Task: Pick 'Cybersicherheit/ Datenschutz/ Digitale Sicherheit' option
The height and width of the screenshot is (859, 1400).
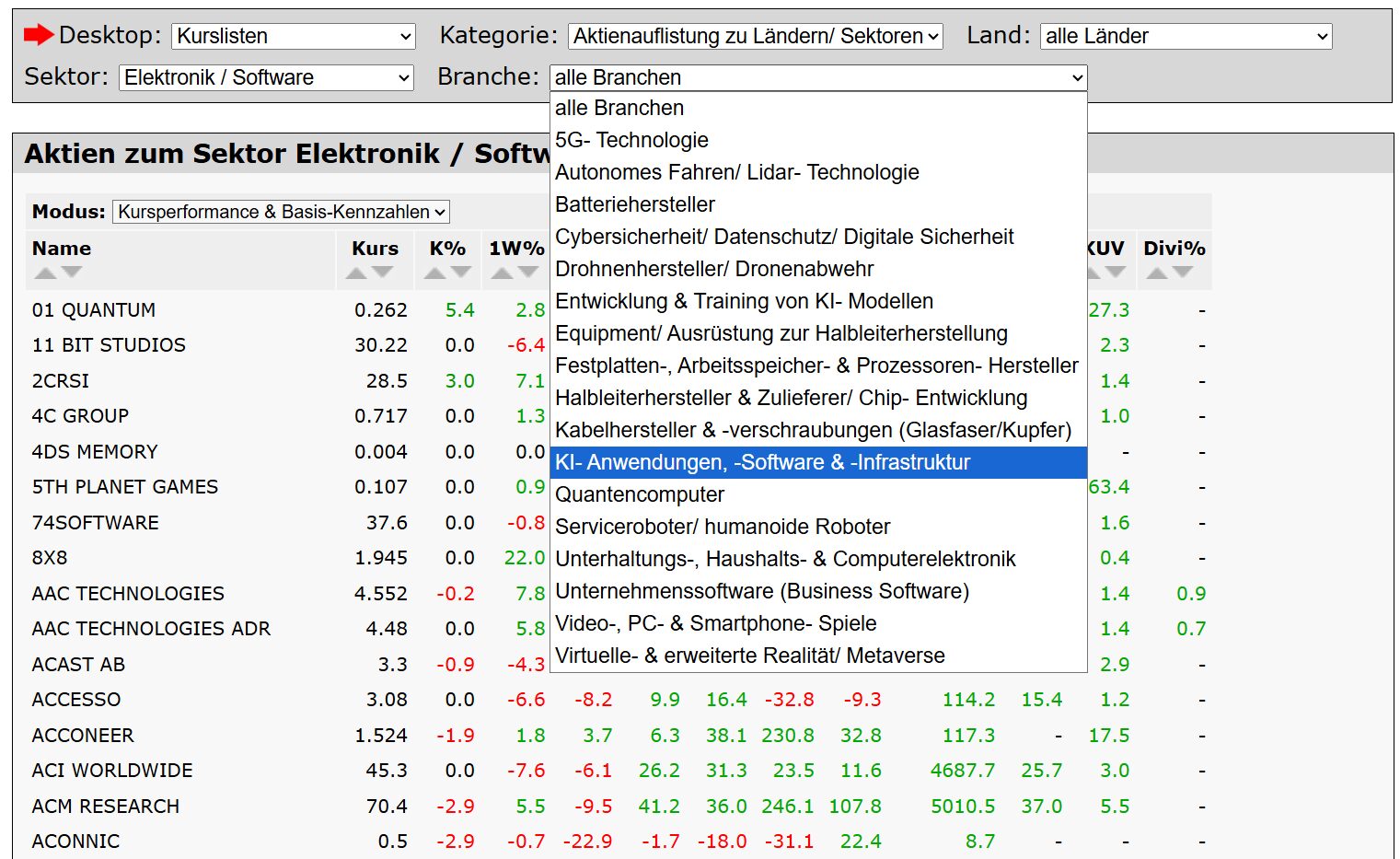Action: [x=818, y=237]
